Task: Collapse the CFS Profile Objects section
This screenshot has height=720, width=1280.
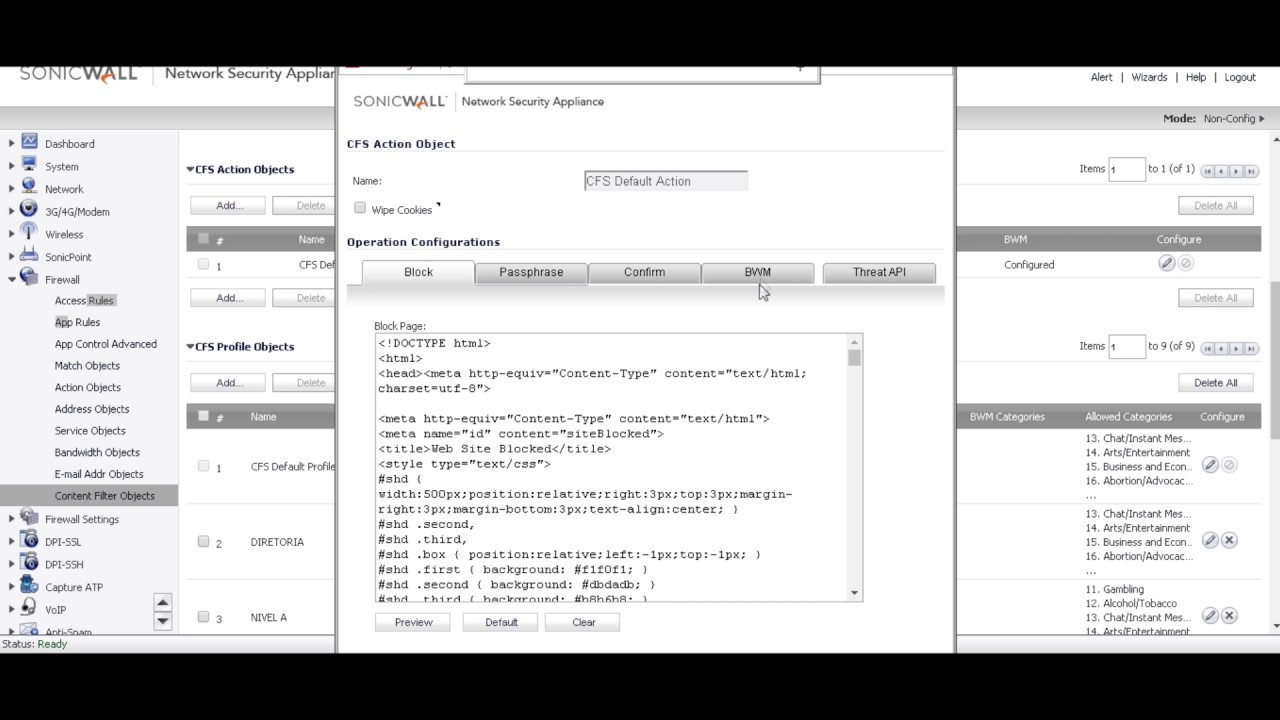Action: coord(190,346)
